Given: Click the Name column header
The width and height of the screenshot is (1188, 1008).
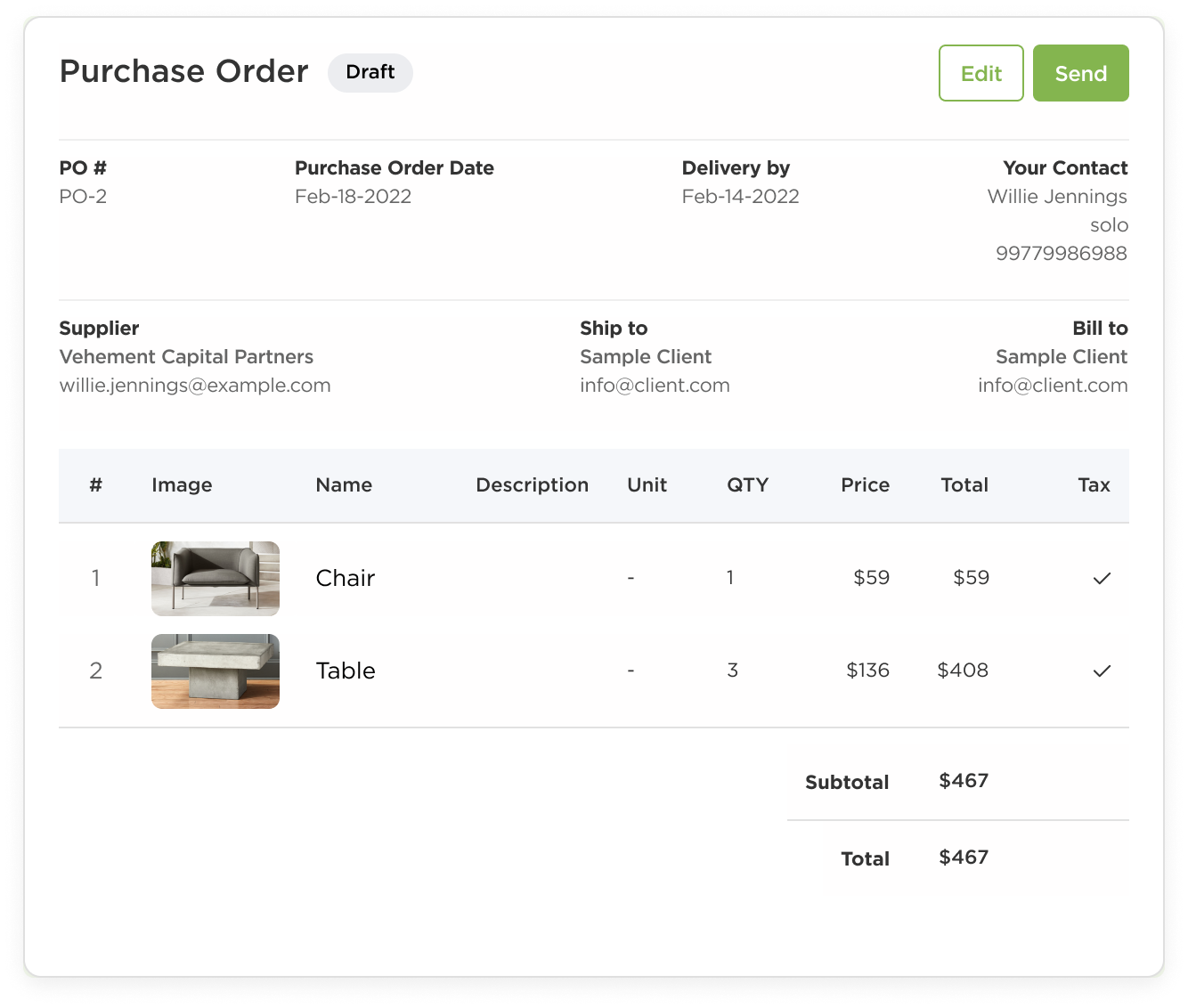Looking at the screenshot, I should (344, 484).
